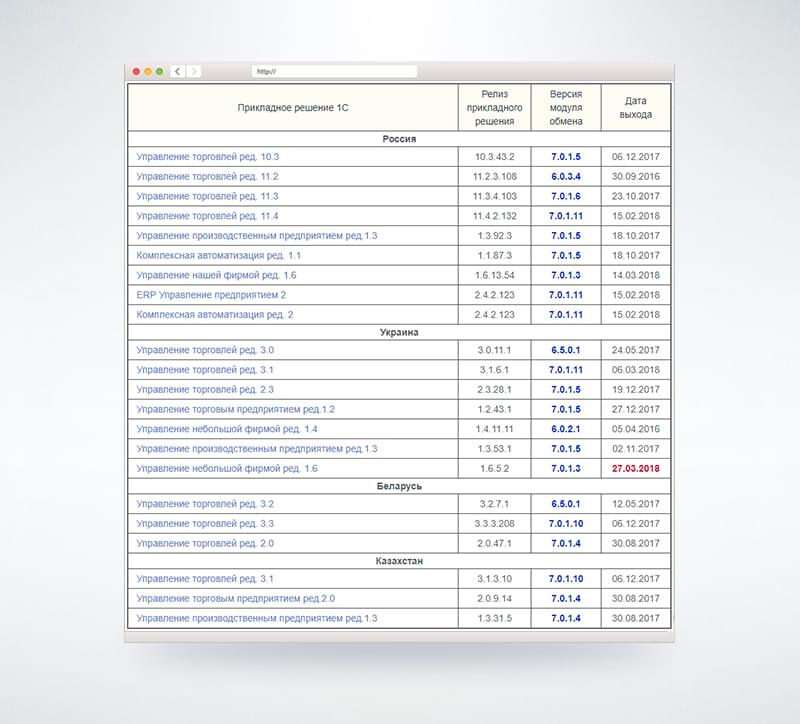Open link Управление торговым предприятием ред.1.2
The image size is (800, 724).
point(236,409)
